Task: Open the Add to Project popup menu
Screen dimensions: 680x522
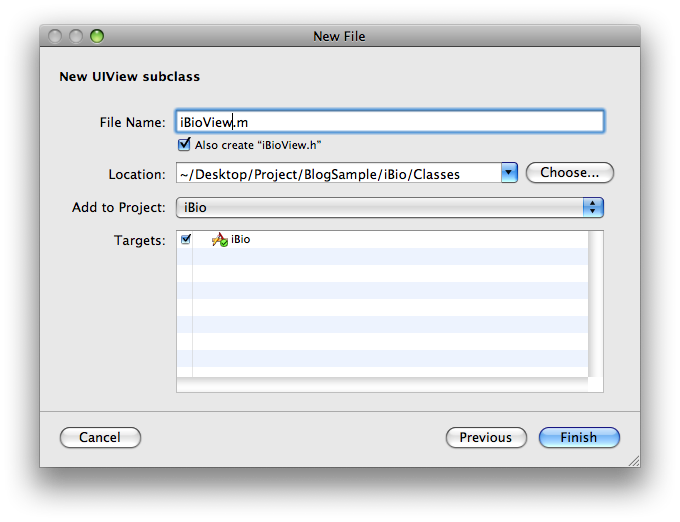Action: click(x=389, y=207)
